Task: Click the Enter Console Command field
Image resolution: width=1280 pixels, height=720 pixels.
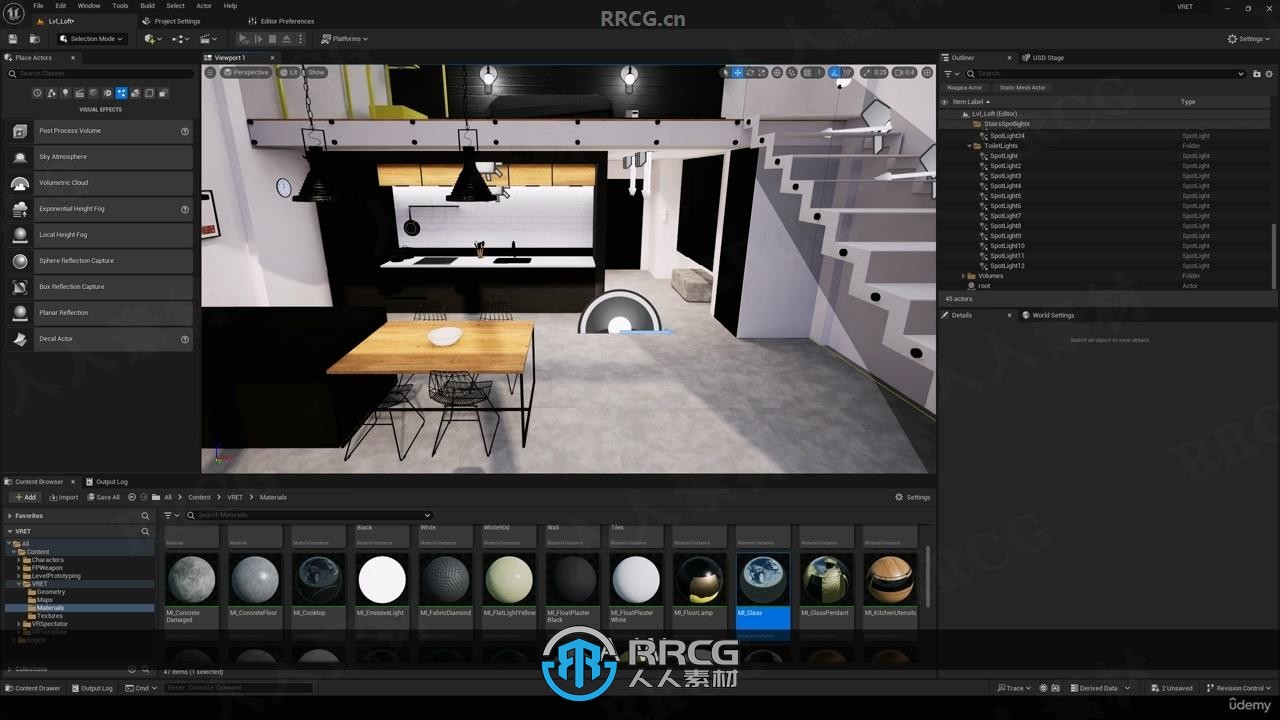Action: tap(238, 688)
